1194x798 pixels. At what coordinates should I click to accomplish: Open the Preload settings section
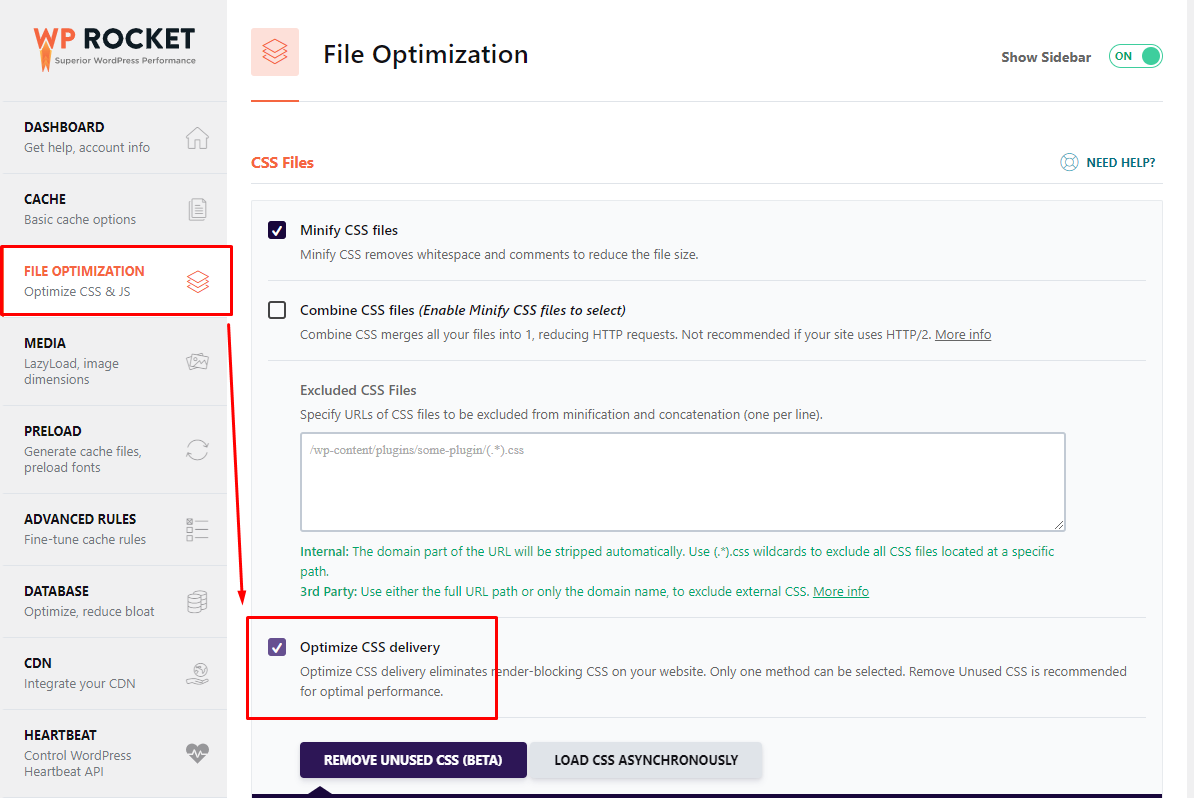[x=114, y=449]
